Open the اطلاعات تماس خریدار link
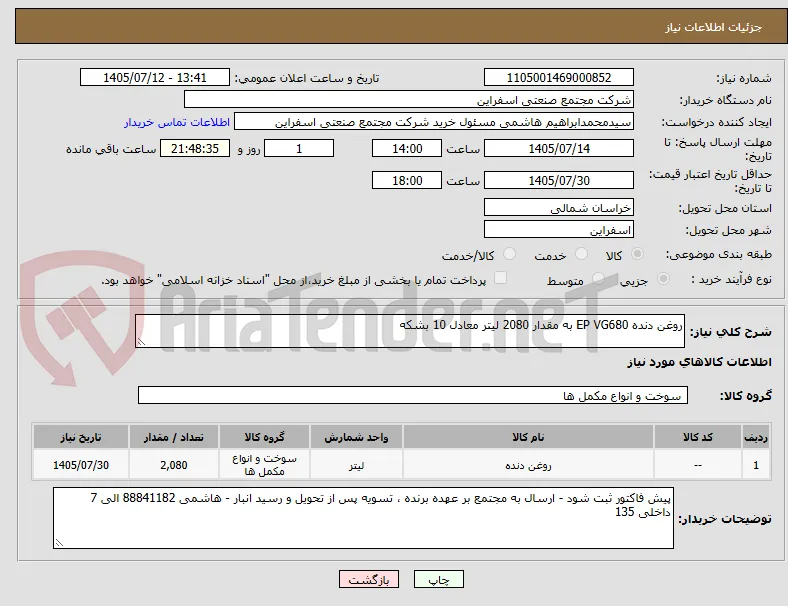The image size is (788, 606). pos(177,122)
